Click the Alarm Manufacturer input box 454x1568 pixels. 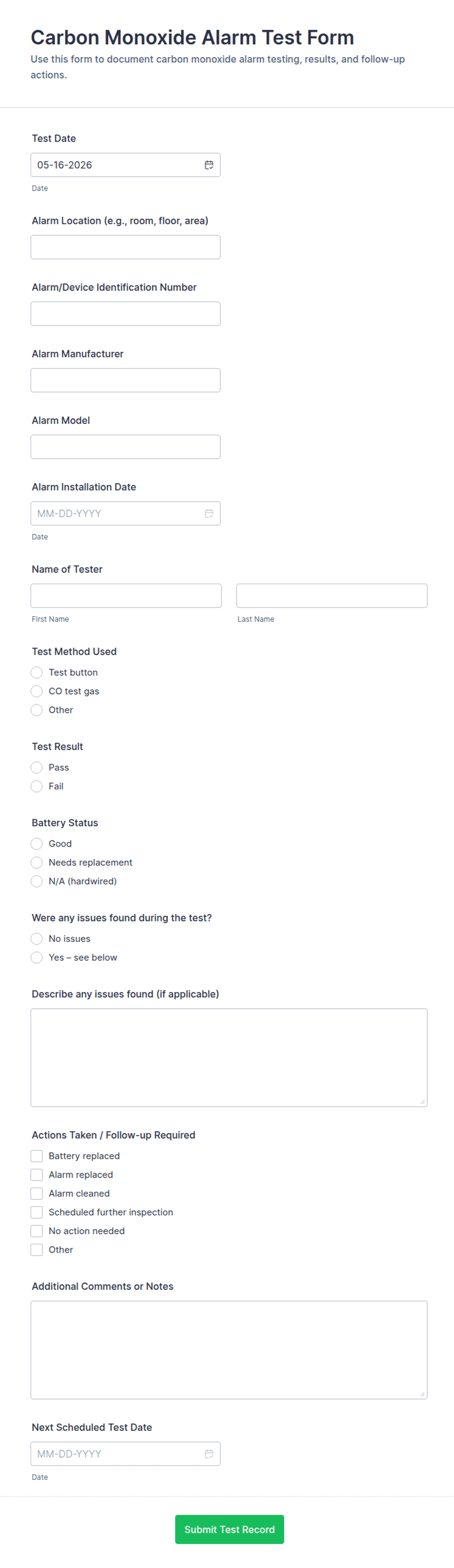tap(125, 381)
